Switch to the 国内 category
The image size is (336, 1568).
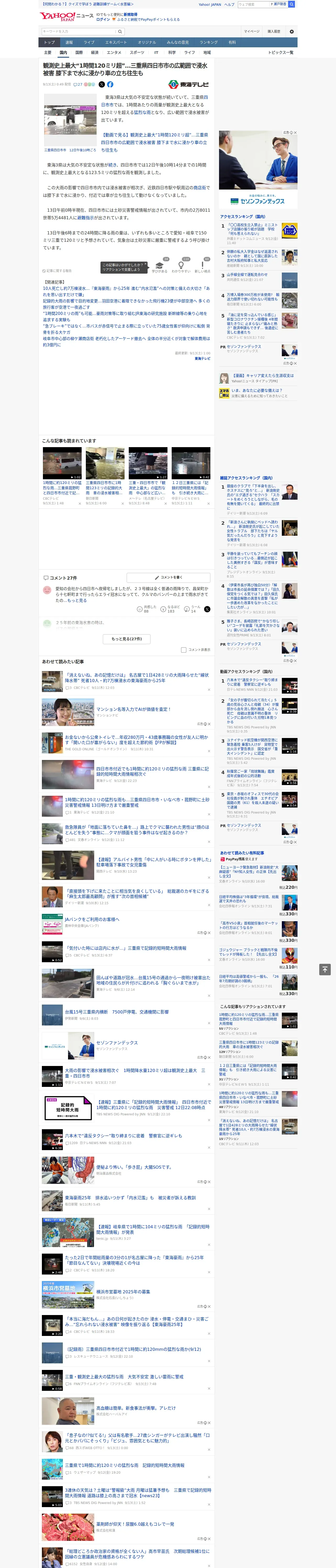click(x=63, y=52)
